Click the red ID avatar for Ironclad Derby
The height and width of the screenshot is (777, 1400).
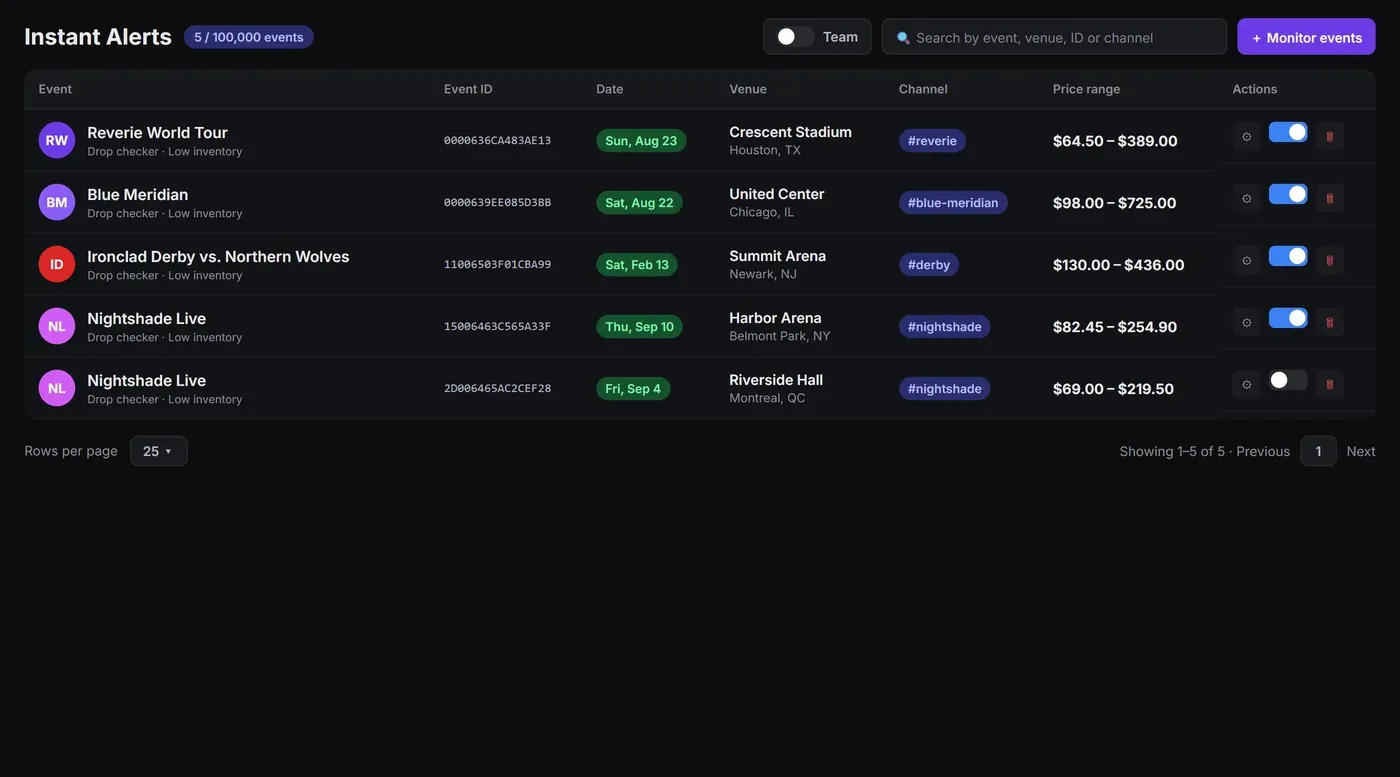pyautogui.click(x=57, y=264)
